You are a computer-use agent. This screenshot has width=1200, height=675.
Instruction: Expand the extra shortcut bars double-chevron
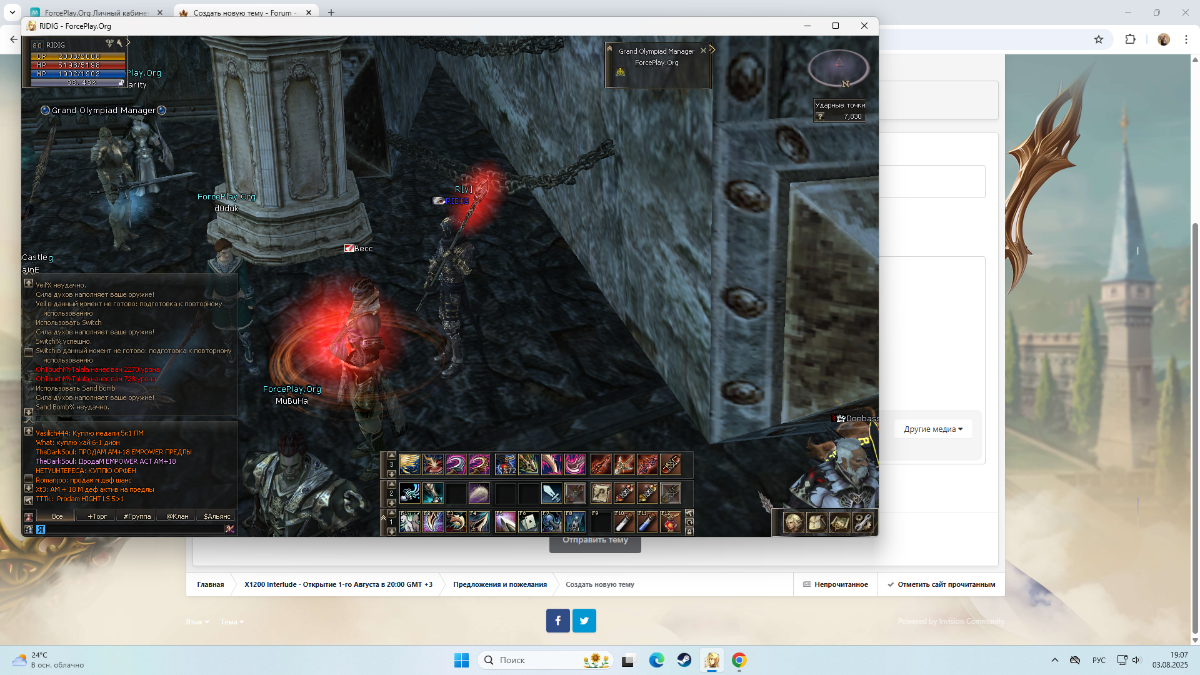(383, 517)
